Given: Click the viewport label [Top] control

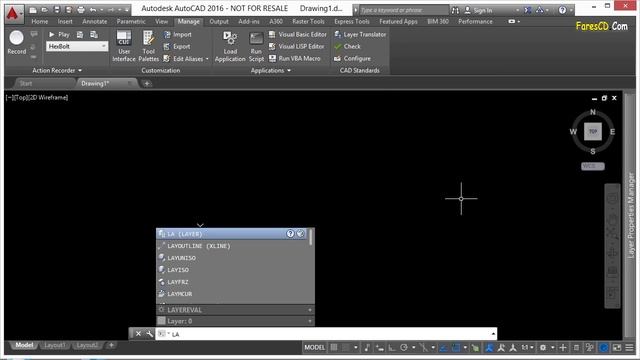Looking at the screenshot, I should 21,98.
